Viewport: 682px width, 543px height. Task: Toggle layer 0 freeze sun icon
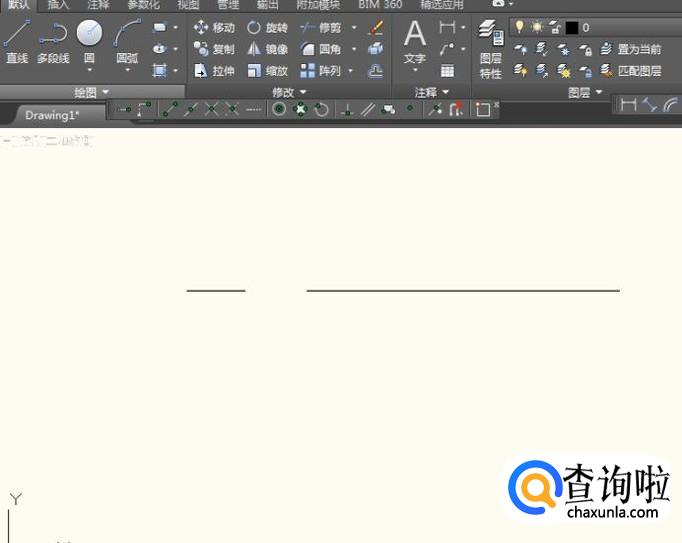pyautogui.click(x=537, y=27)
